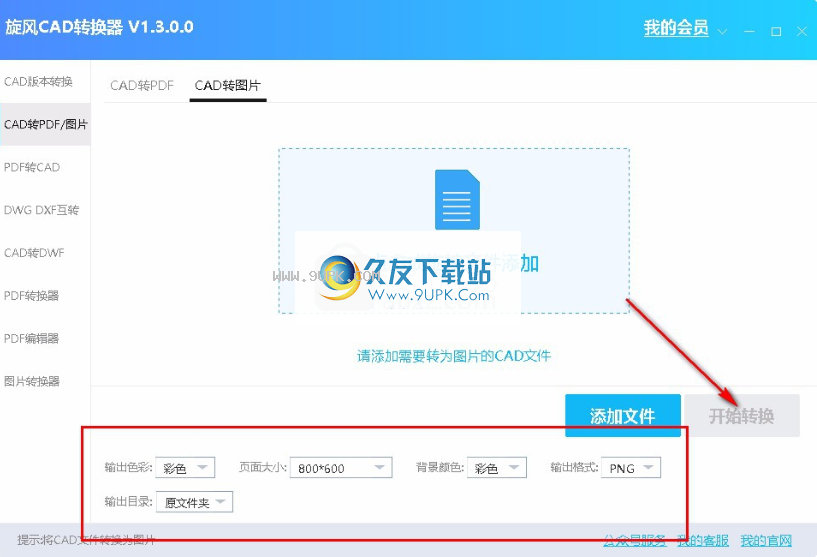The height and width of the screenshot is (557, 817).
Task: Open DWG DXF互转 in the sidebar
Action: point(45,210)
